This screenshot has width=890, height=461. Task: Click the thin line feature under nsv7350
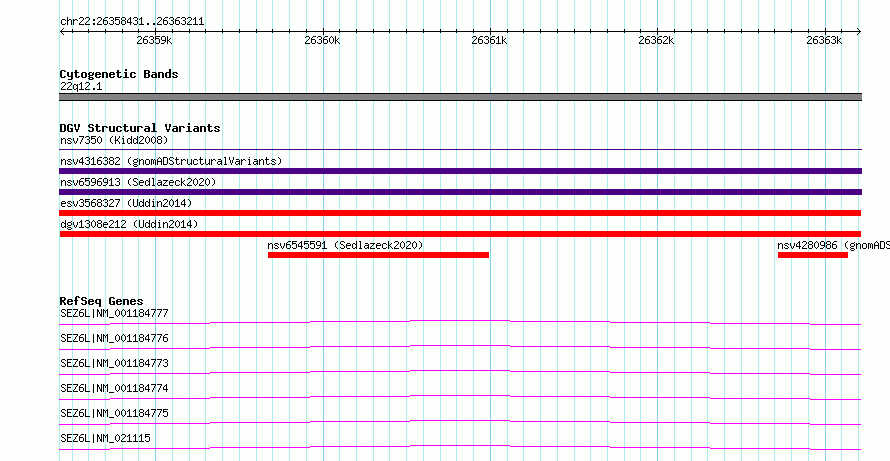coord(460,149)
